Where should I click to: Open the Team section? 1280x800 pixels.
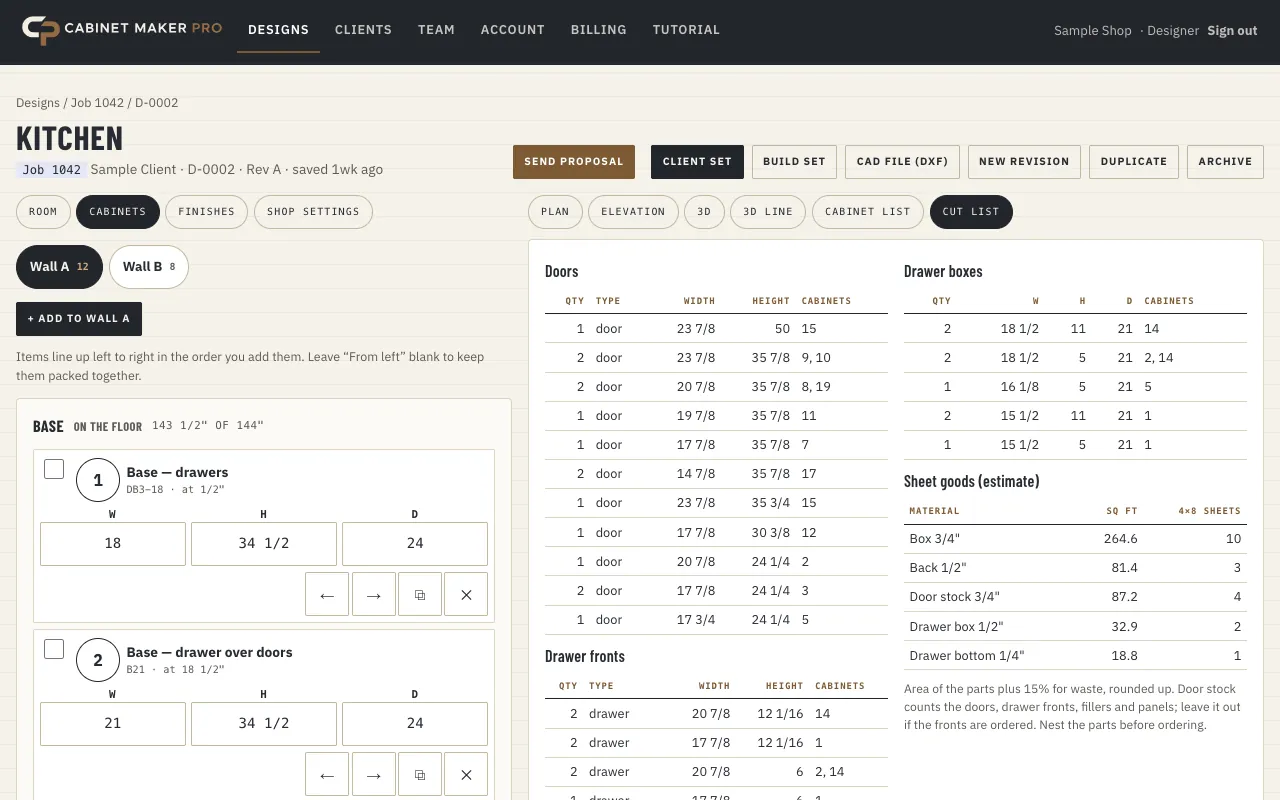pos(436,30)
